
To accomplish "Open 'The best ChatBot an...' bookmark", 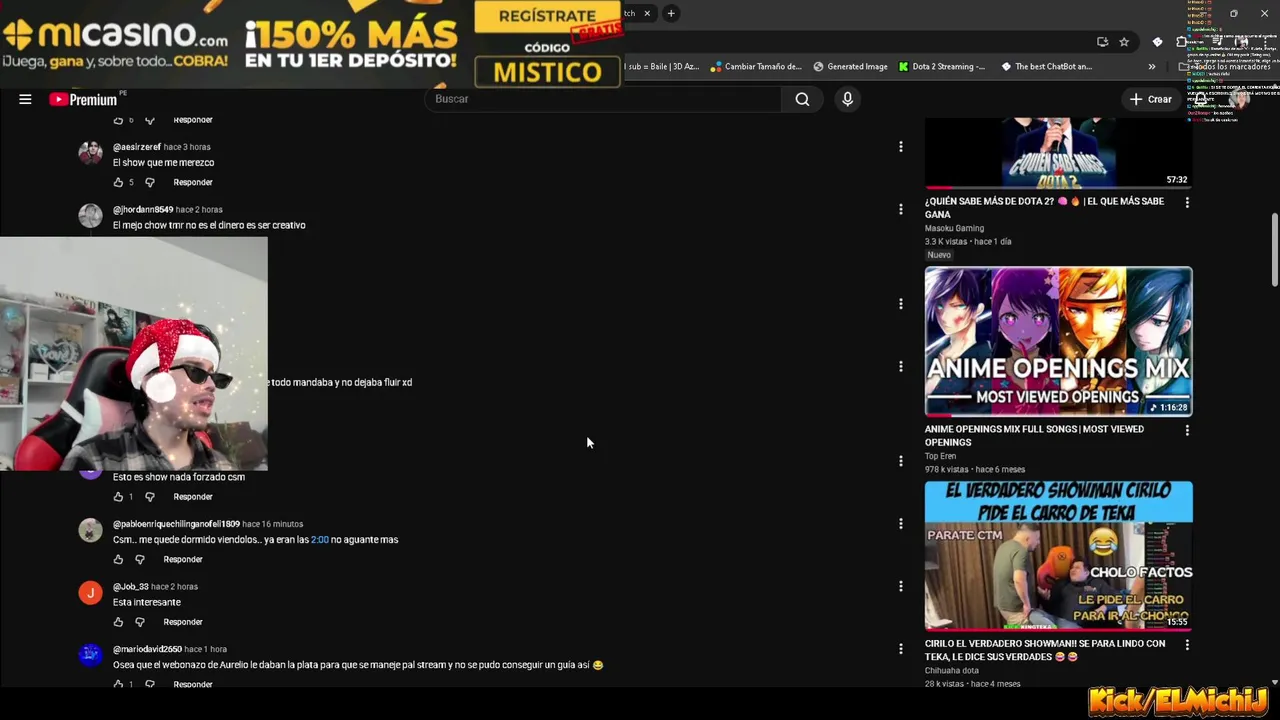I will click(1047, 67).
